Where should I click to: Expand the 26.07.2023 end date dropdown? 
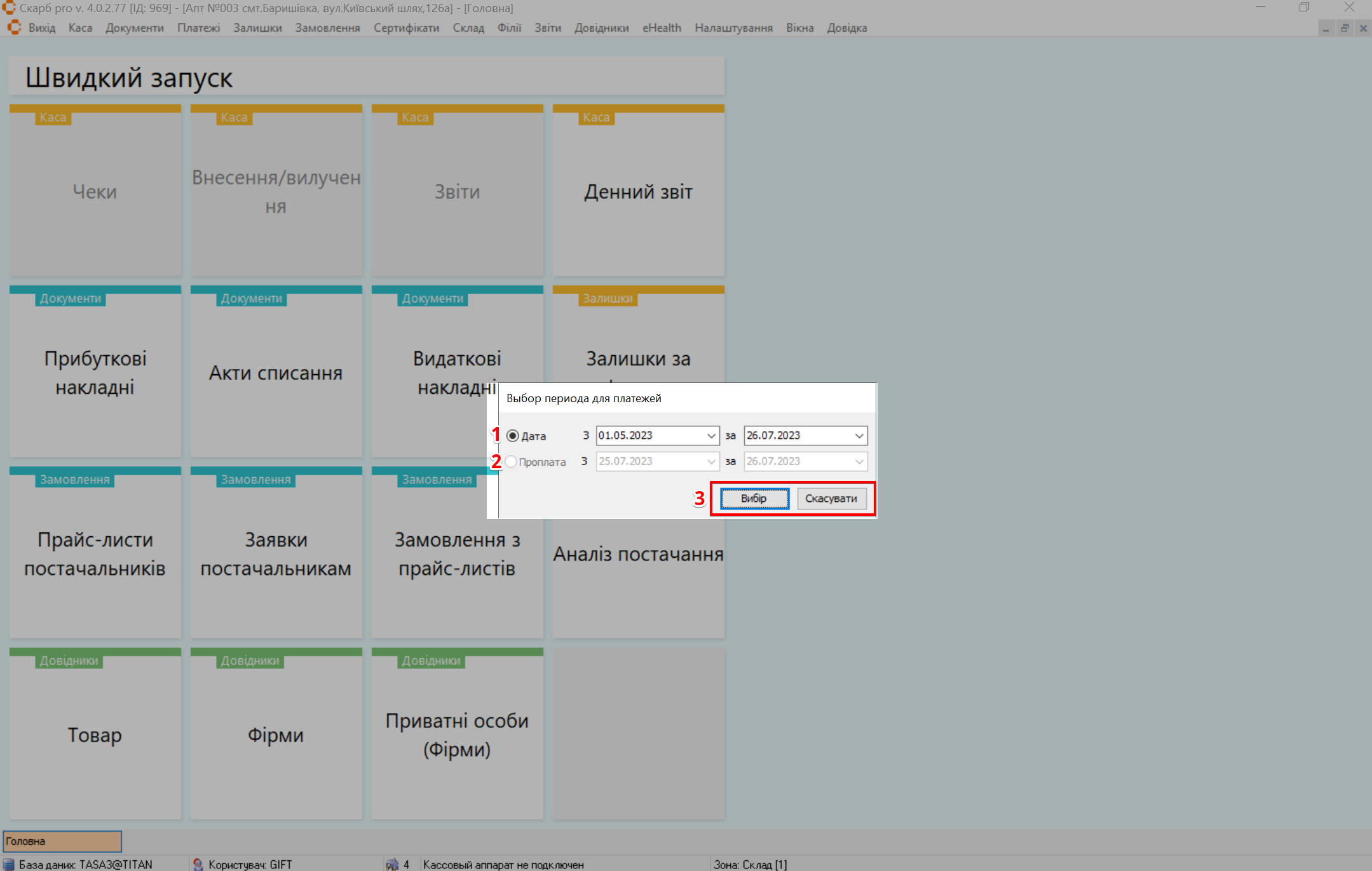pyautogui.click(x=859, y=436)
